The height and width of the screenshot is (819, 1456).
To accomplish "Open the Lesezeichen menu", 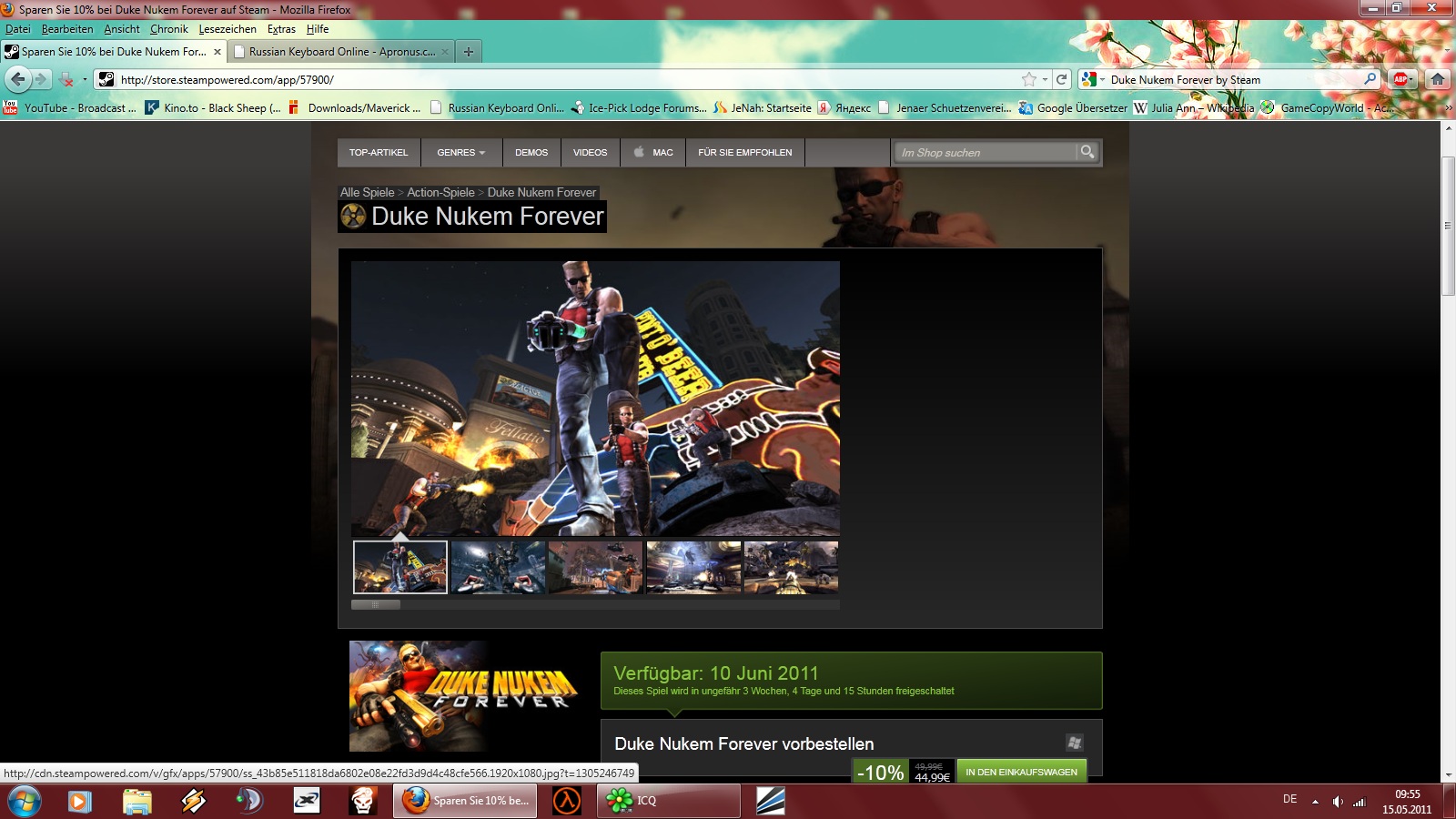I will [227, 29].
